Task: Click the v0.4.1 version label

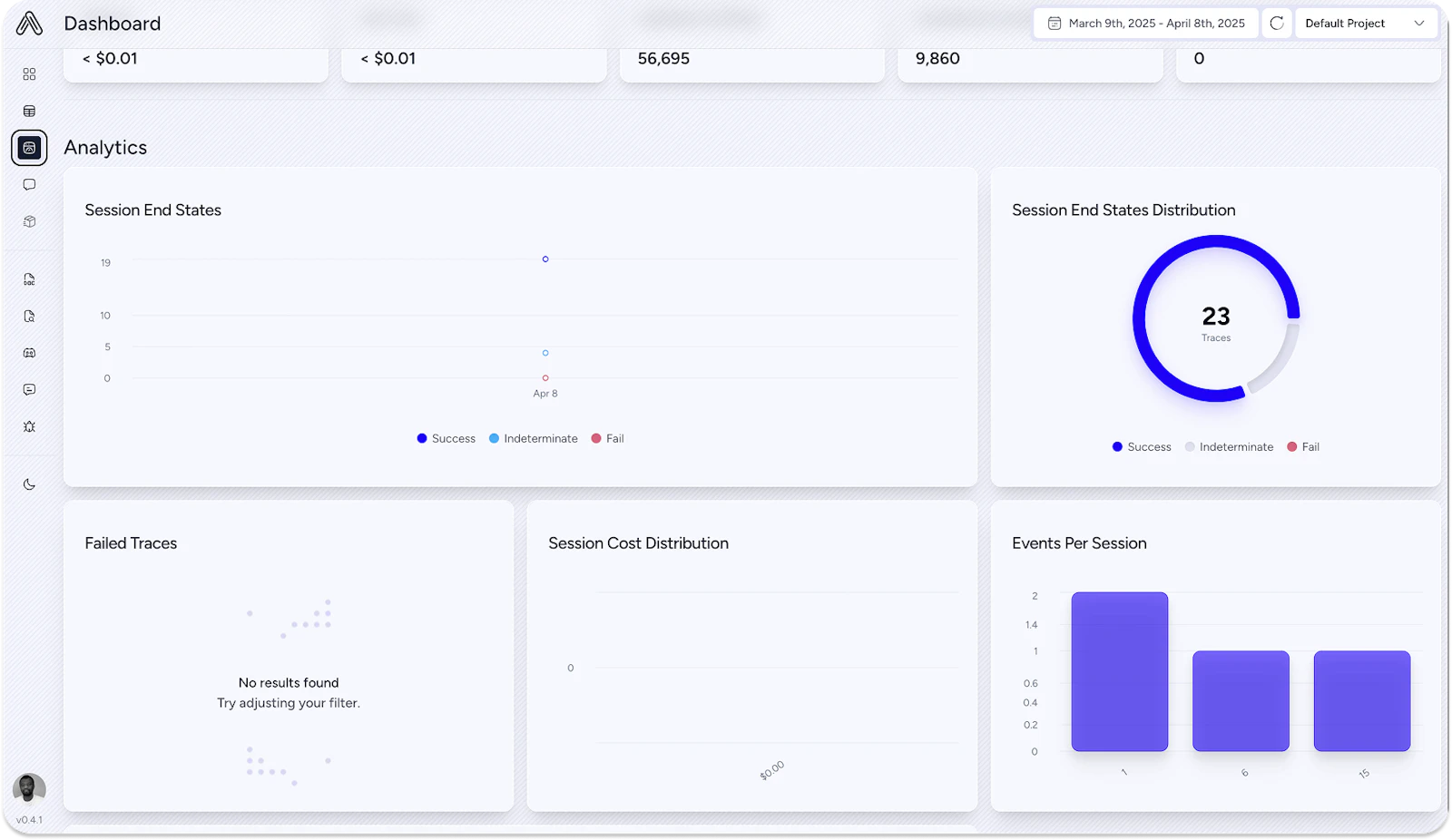Action: coord(29,820)
